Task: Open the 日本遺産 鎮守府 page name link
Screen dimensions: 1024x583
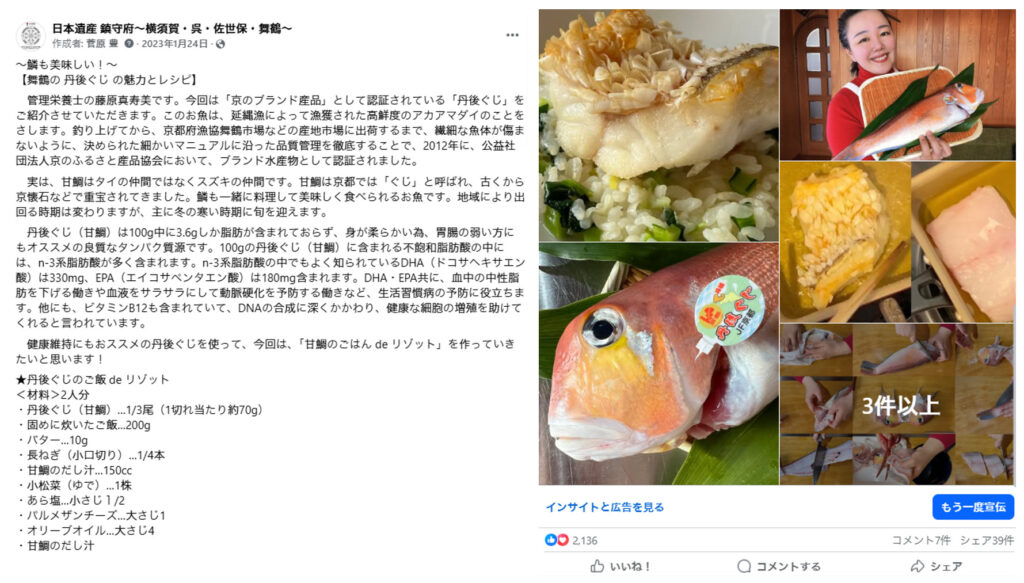Action: pos(172,28)
